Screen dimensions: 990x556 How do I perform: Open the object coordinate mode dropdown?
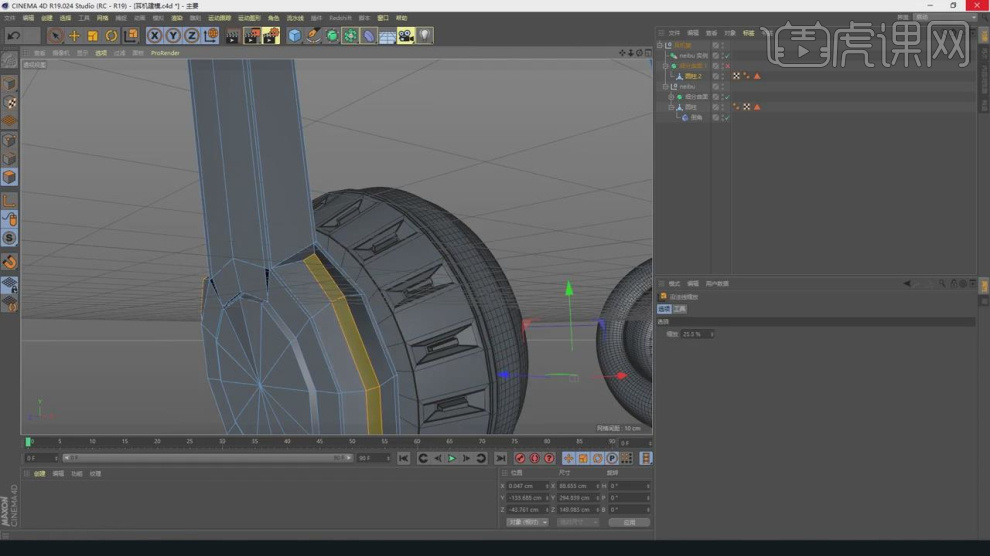click(x=528, y=522)
